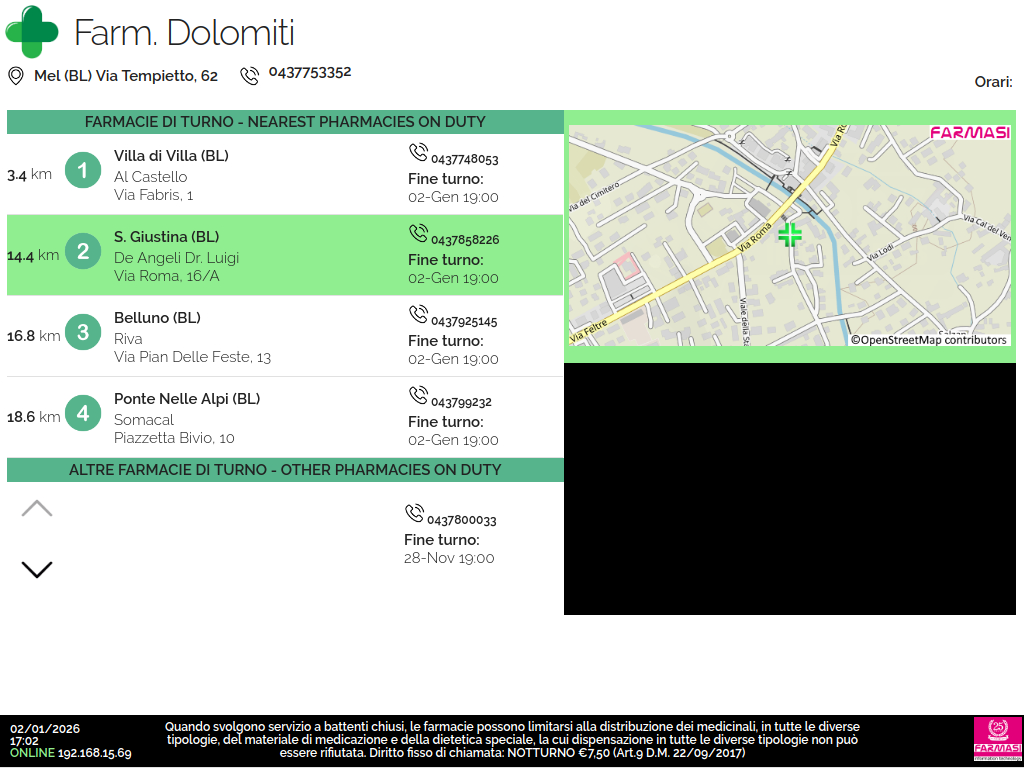Click the Farmasi logo in bottom corner
This screenshot has height=768, width=1024.
click(x=997, y=740)
